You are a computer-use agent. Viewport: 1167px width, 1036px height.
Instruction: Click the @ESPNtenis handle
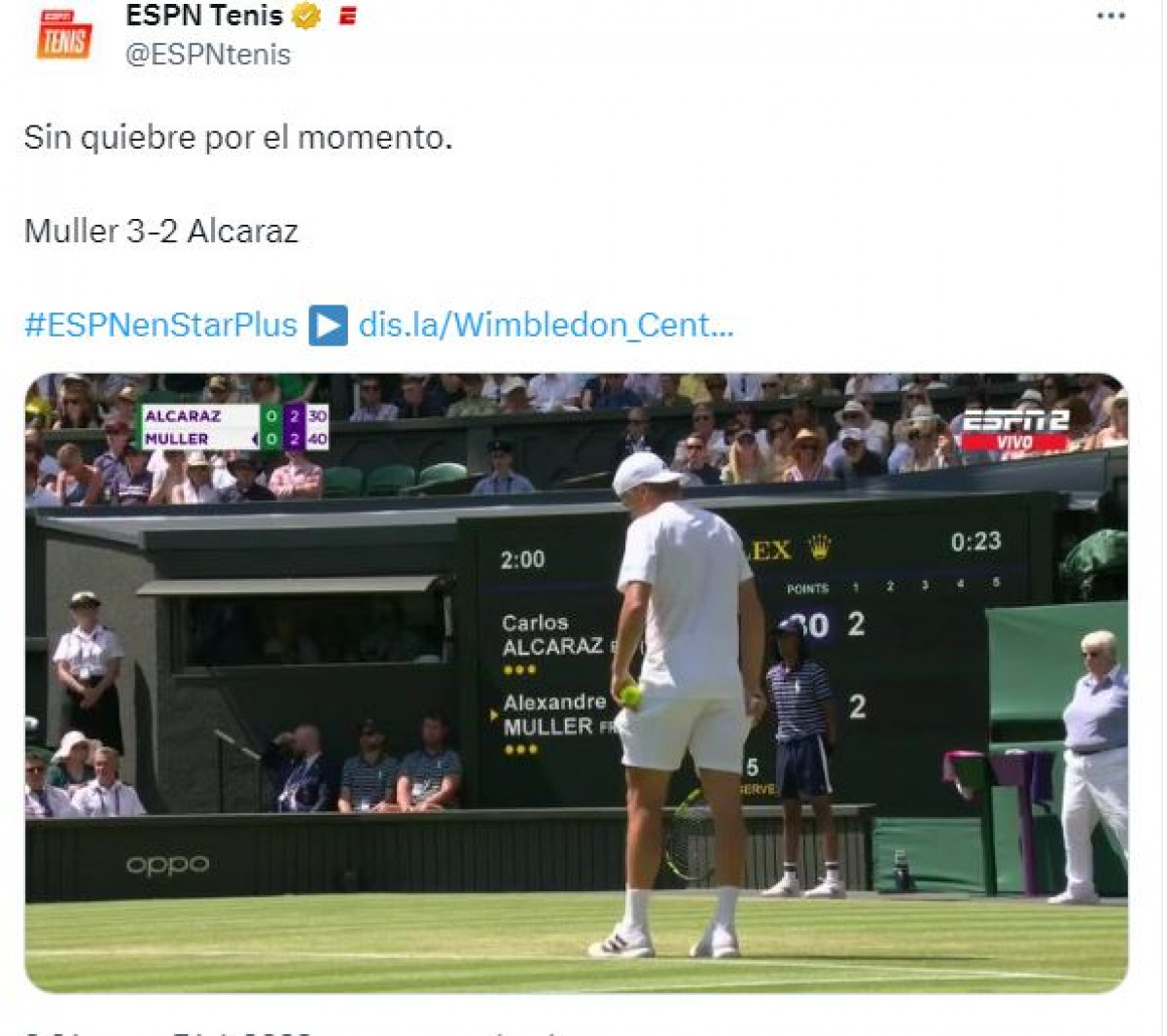(x=208, y=54)
